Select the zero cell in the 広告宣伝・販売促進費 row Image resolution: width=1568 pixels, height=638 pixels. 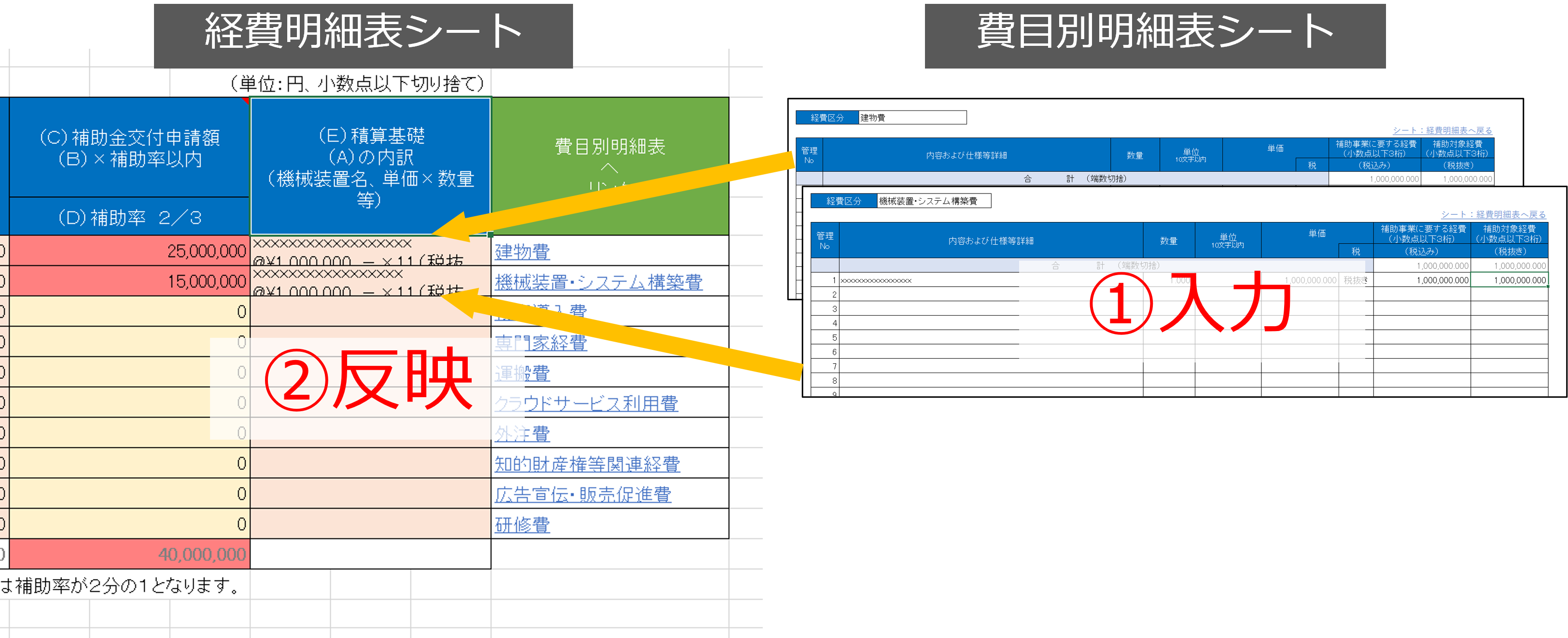[x=129, y=494]
